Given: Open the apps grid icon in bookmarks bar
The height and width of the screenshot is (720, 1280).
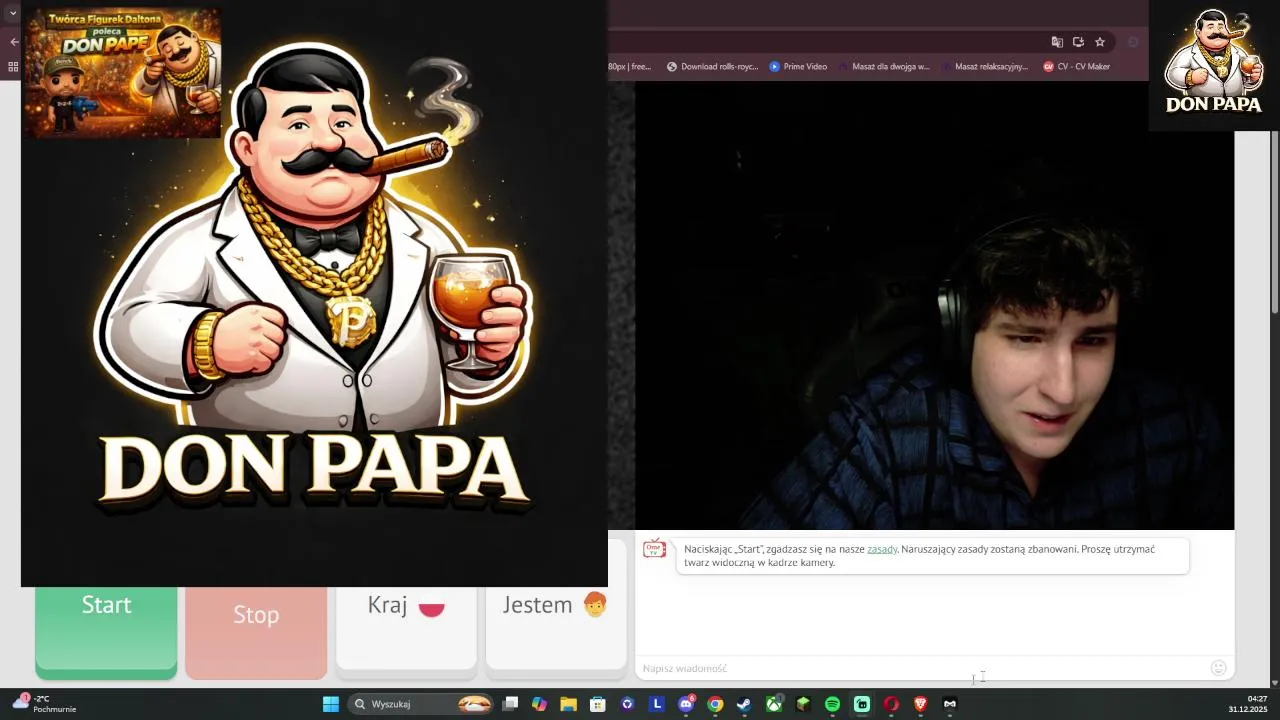Looking at the screenshot, I should [x=13, y=67].
